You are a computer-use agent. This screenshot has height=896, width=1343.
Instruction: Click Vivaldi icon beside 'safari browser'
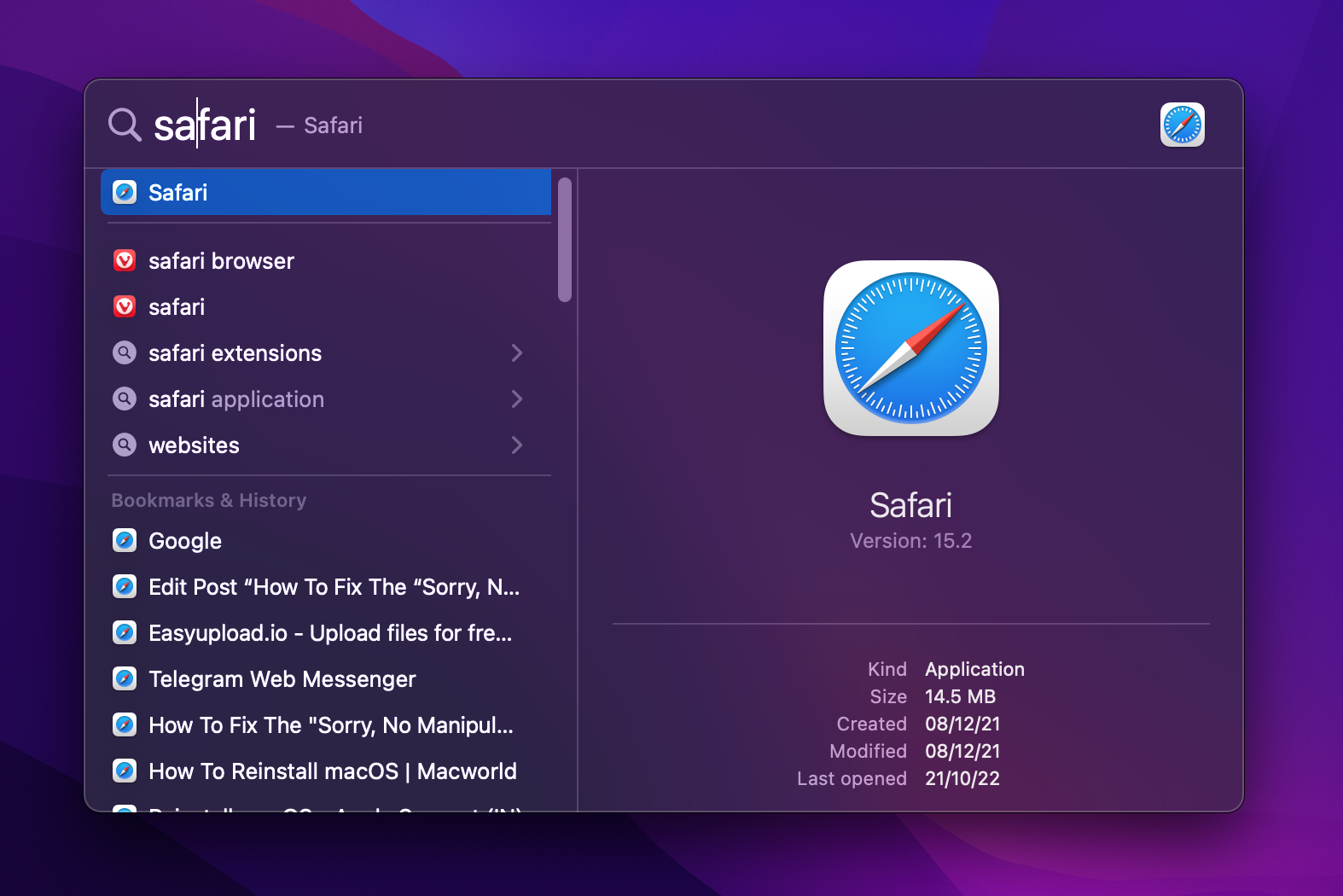coord(125,260)
